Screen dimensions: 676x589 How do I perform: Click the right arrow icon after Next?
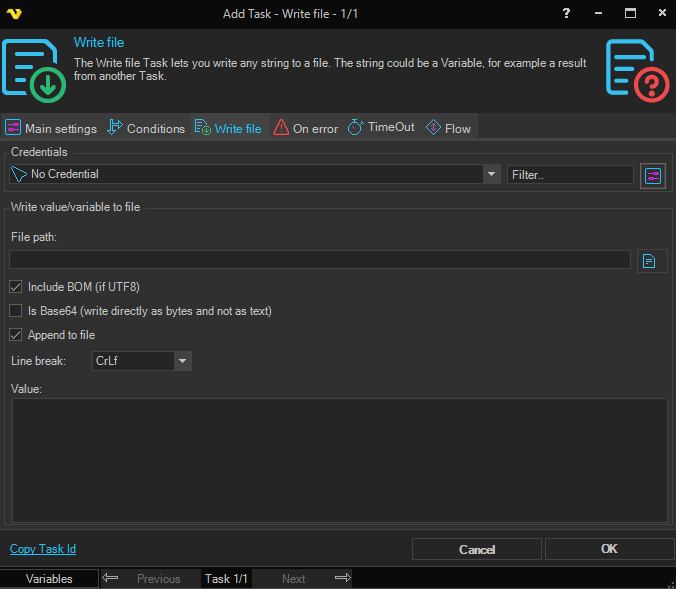pyautogui.click(x=342, y=578)
